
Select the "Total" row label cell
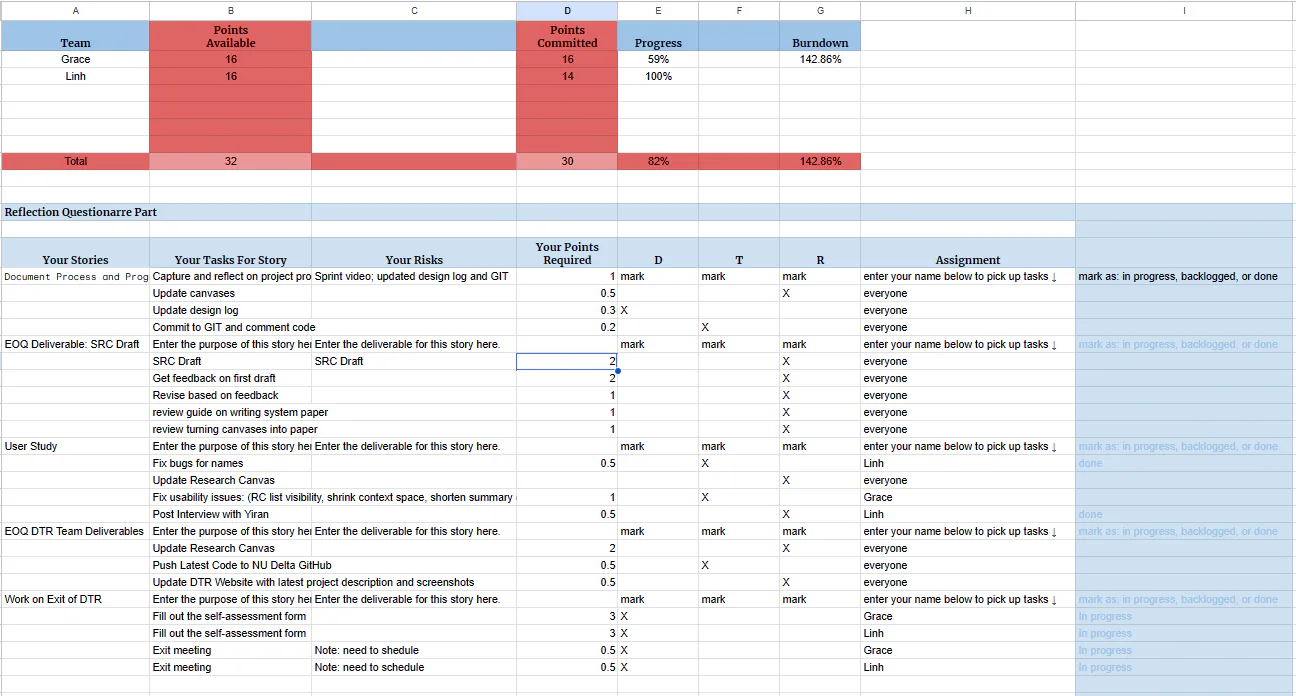76,162
